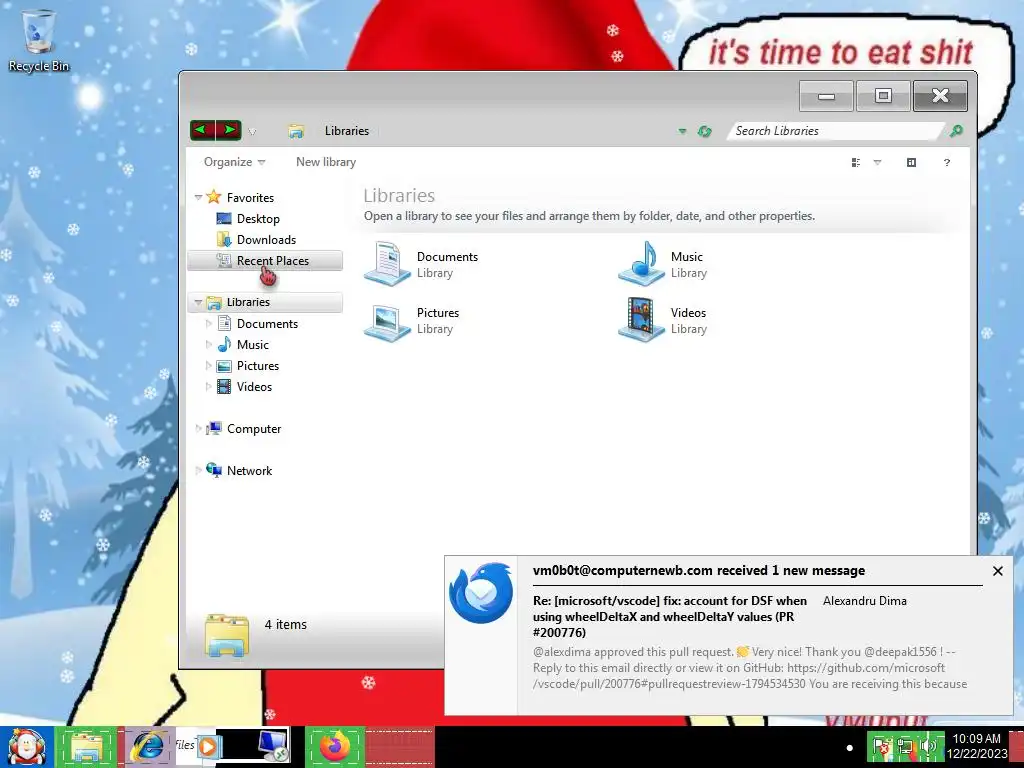Screen dimensions: 1024x768
Task: Collapse the Libraries tree node
Action: click(199, 302)
